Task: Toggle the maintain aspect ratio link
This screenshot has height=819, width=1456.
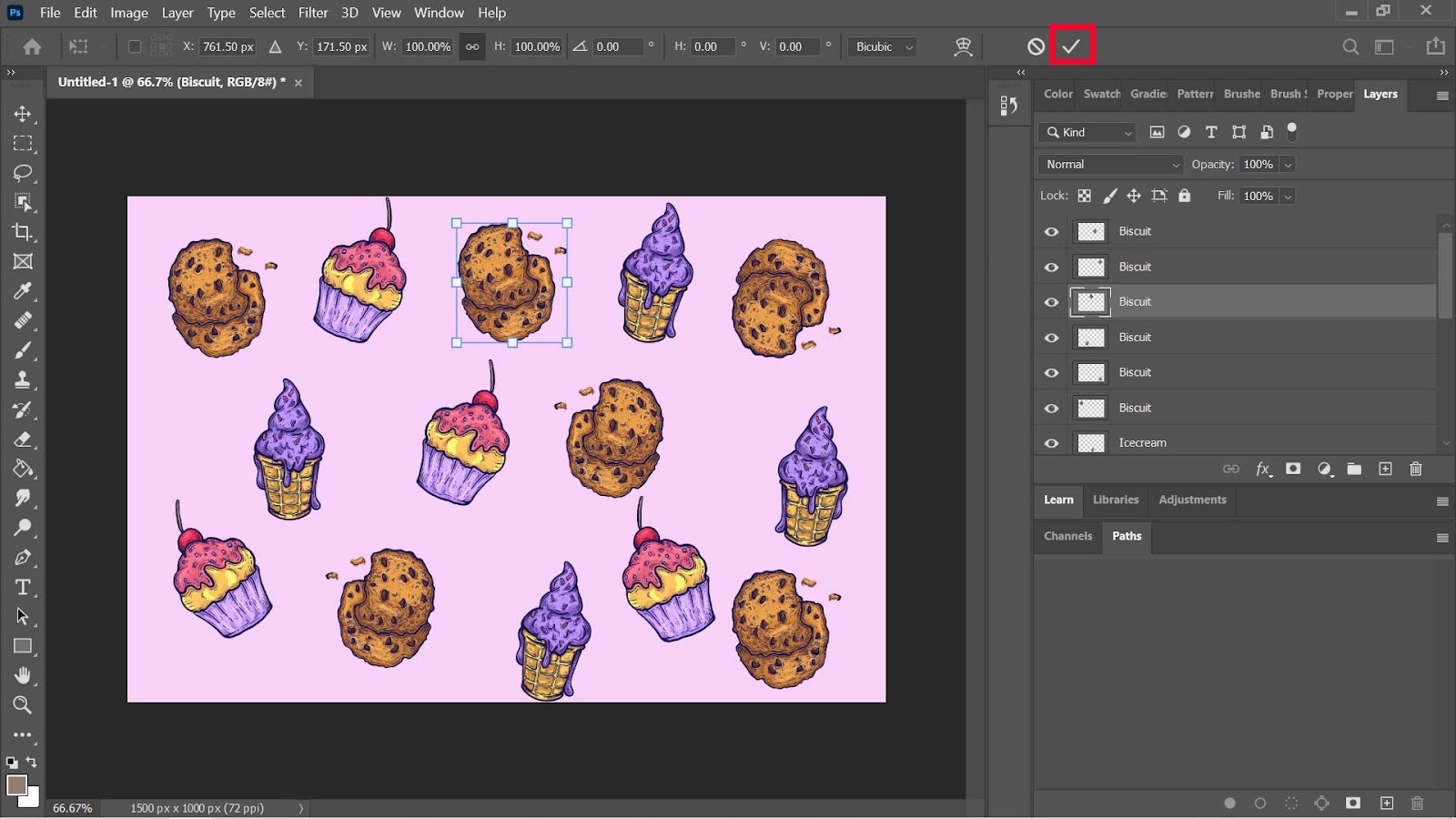Action: coord(472,47)
